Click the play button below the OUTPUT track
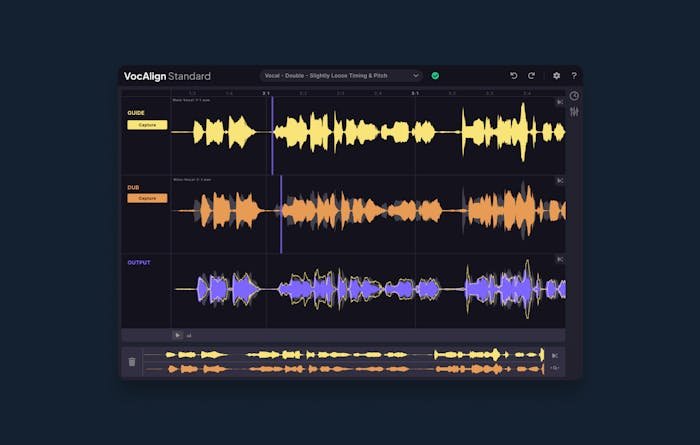700x445 pixels. click(x=177, y=335)
